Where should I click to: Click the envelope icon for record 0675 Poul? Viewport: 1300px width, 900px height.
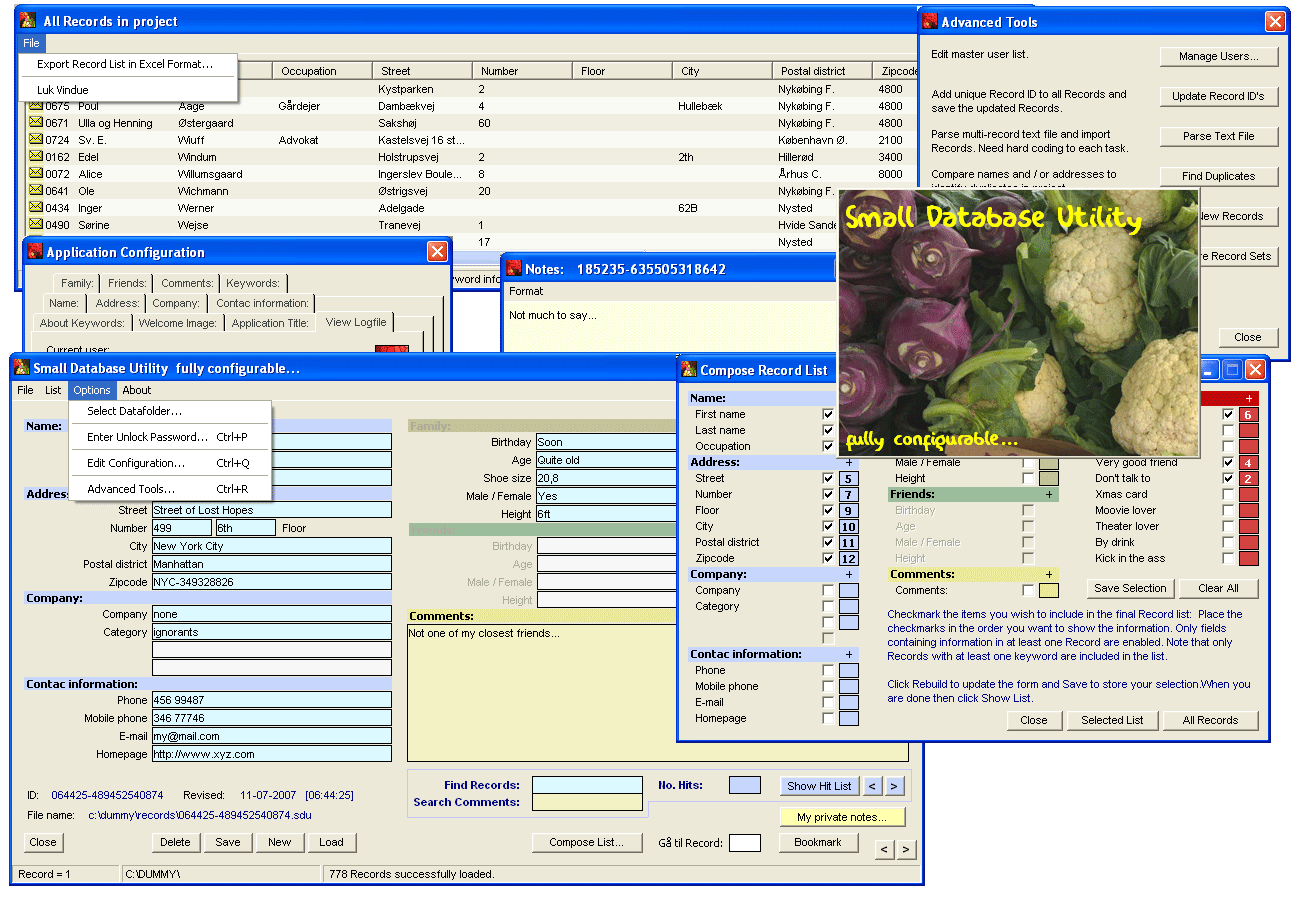coord(36,106)
